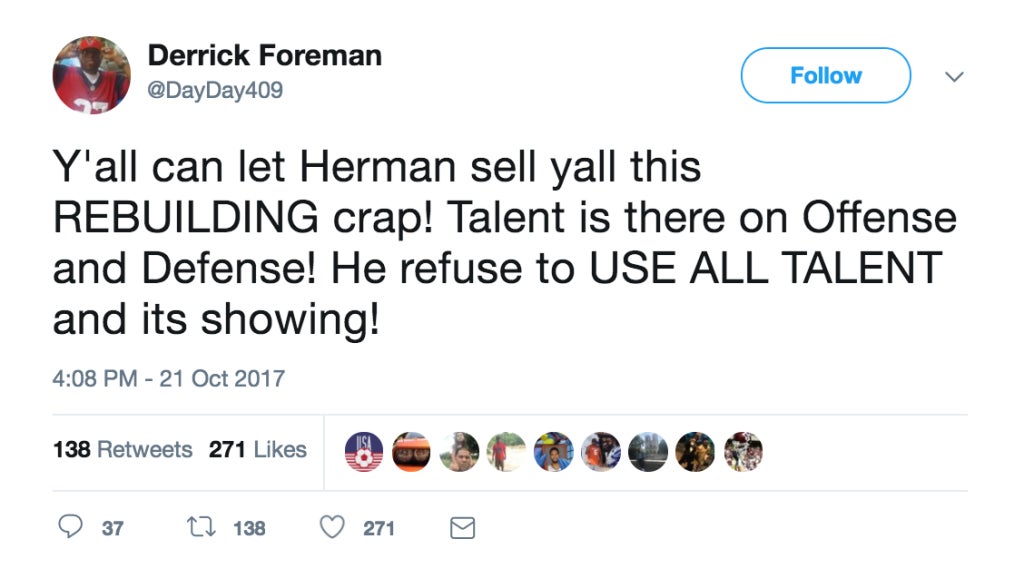Open the Derrick Foreman name link
This screenshot has height=588, width=1024.
(264, 55)
